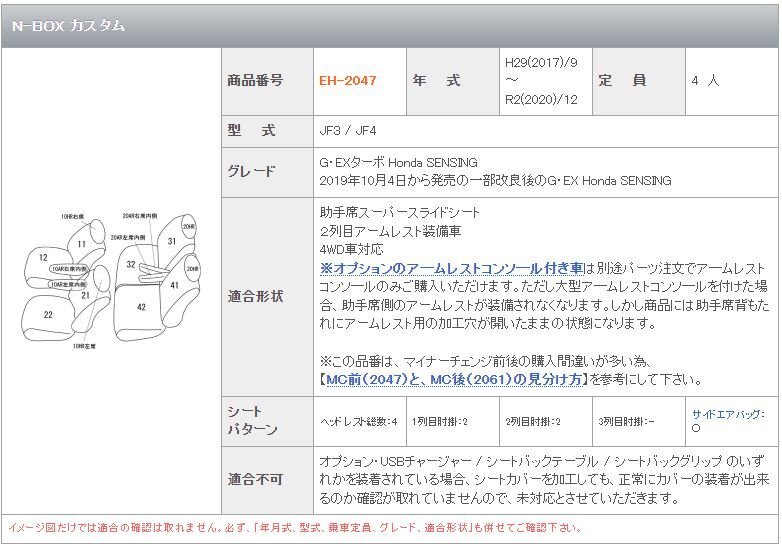Click seat part 41 in the diagram
The image size is (782, 547).
[174, 285]
